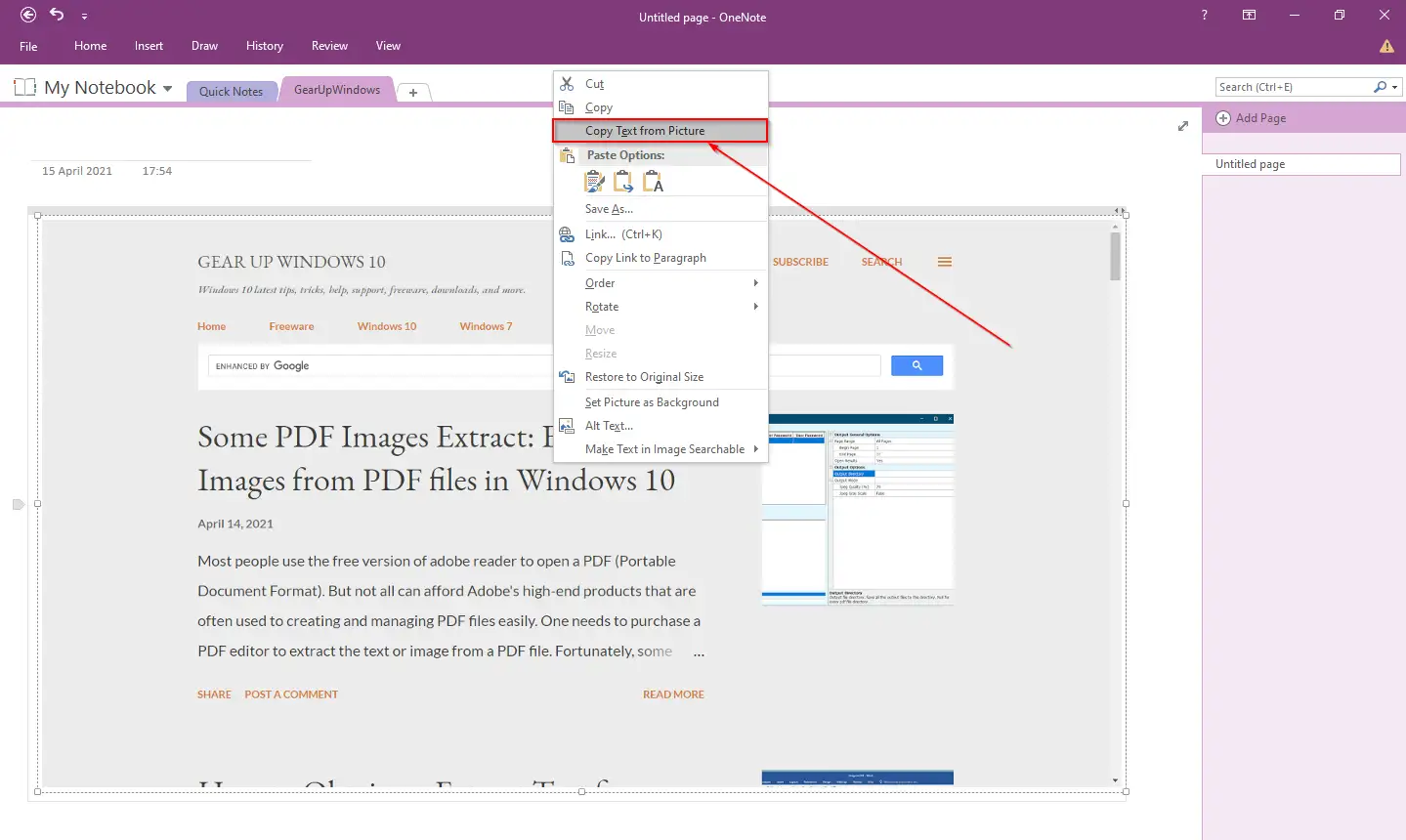Add a new section with plus tab

413,92
